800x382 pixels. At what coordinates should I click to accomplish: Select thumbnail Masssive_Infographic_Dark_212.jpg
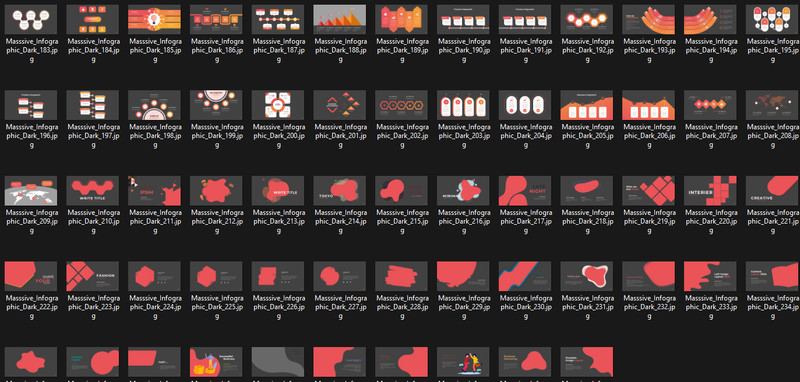coord(216,191)
